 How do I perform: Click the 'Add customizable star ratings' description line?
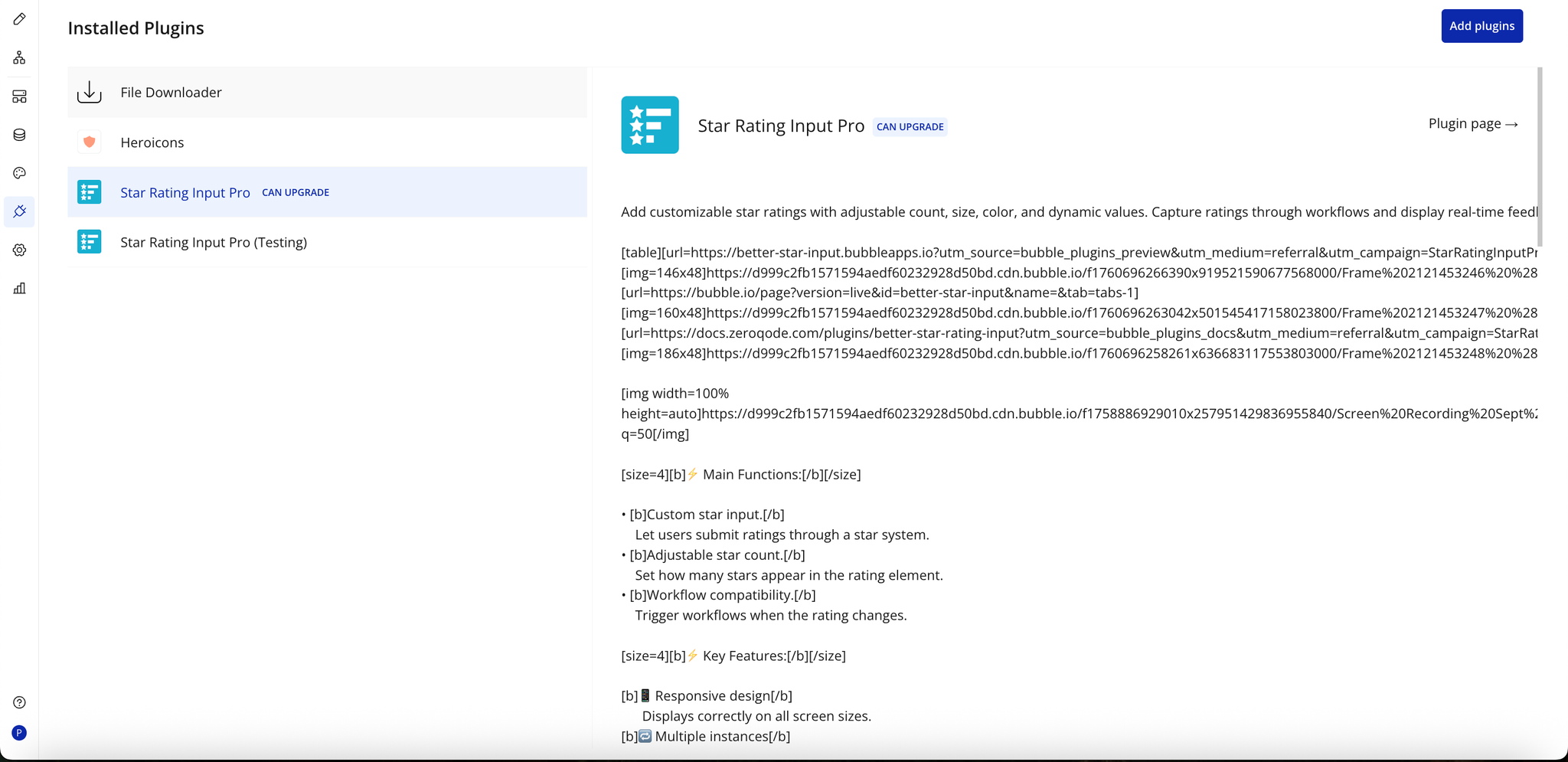1080,212
